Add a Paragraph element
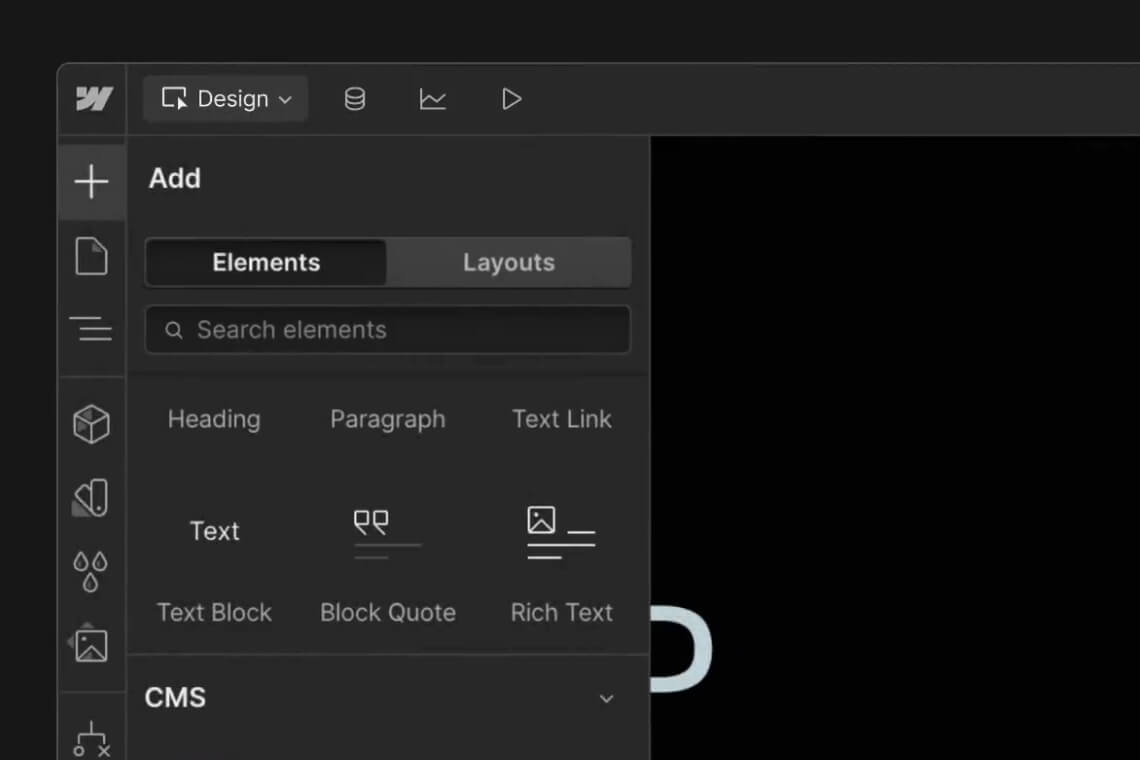This screenshot has height=760, width=1140. 388,420
